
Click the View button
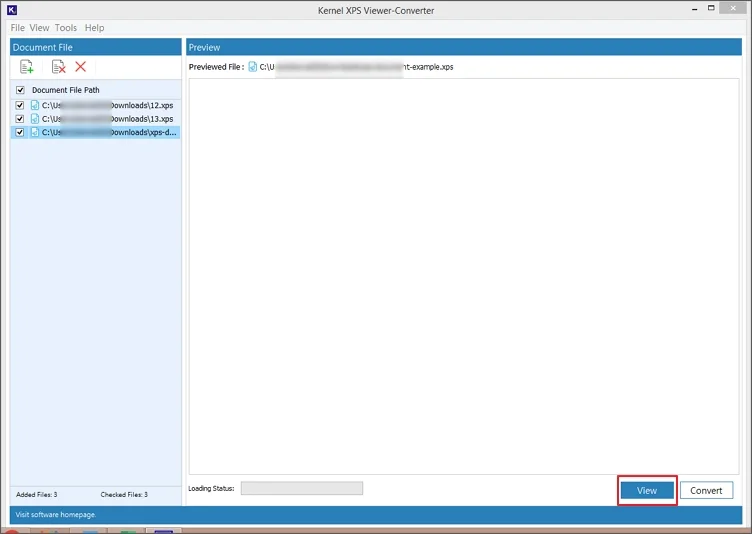[x=647, y=490]
